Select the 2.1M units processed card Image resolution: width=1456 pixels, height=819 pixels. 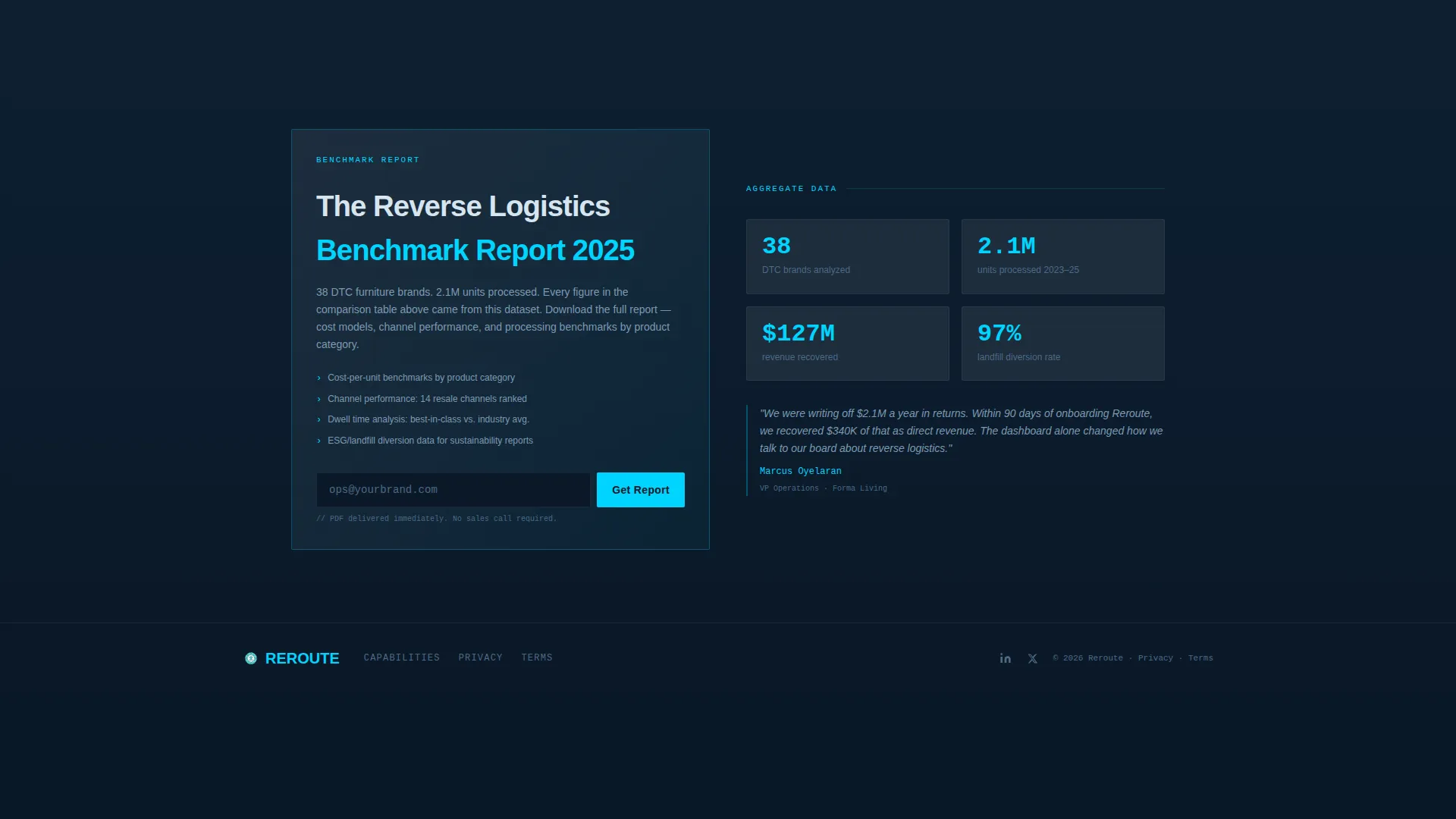(x=1062, y=256)
